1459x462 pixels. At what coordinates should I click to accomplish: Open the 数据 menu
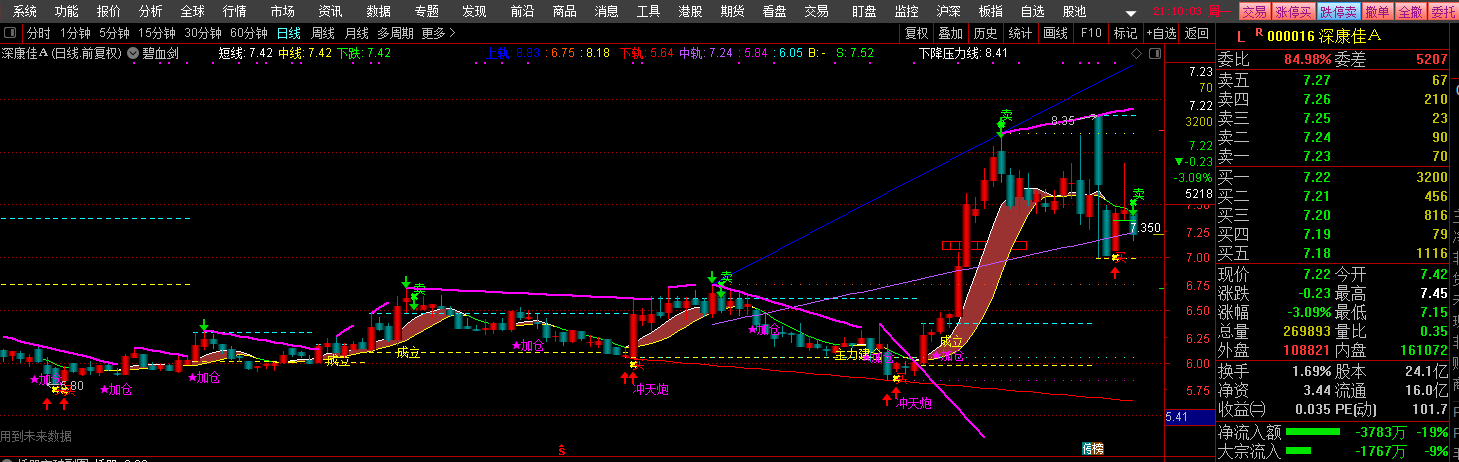379,12
